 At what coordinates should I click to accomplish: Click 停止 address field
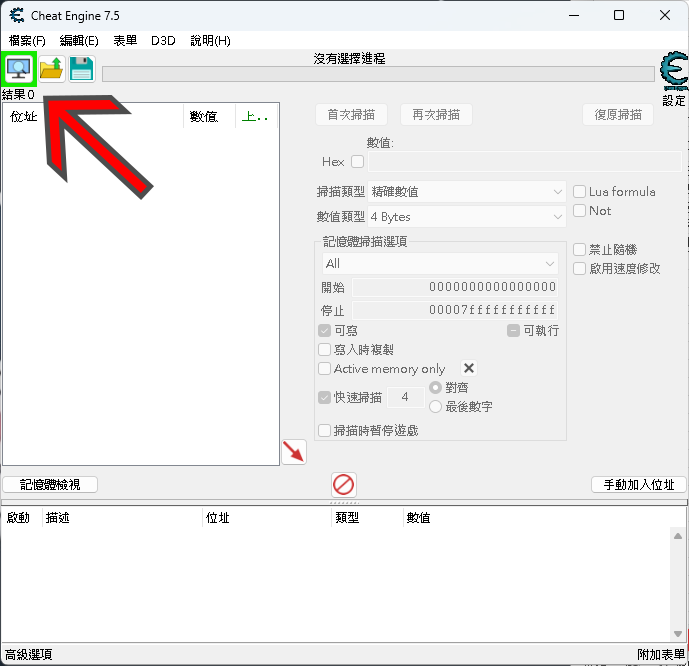pyautogui.click(x=455, y=310)
